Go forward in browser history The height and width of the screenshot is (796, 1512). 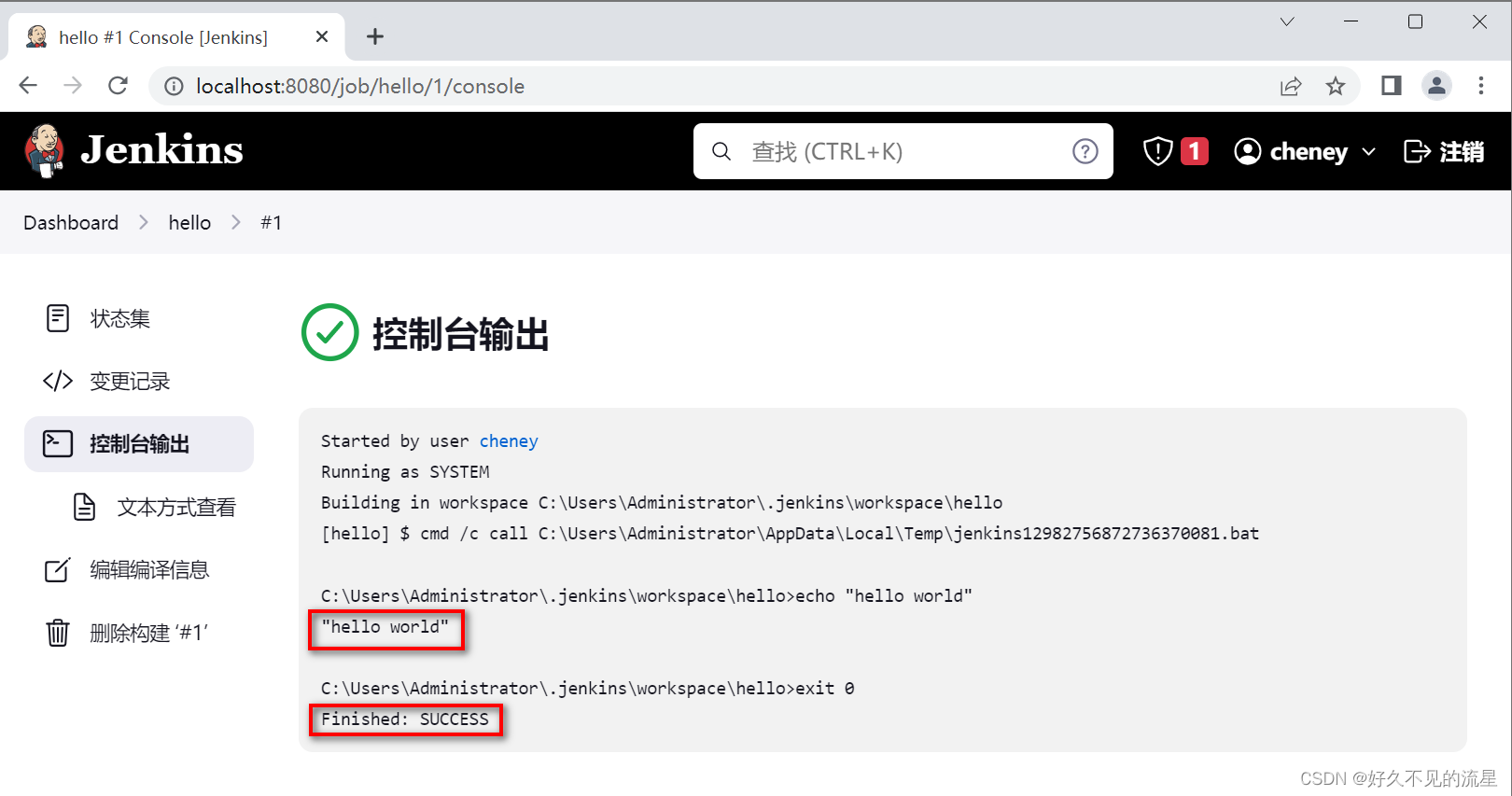(73, 86)
